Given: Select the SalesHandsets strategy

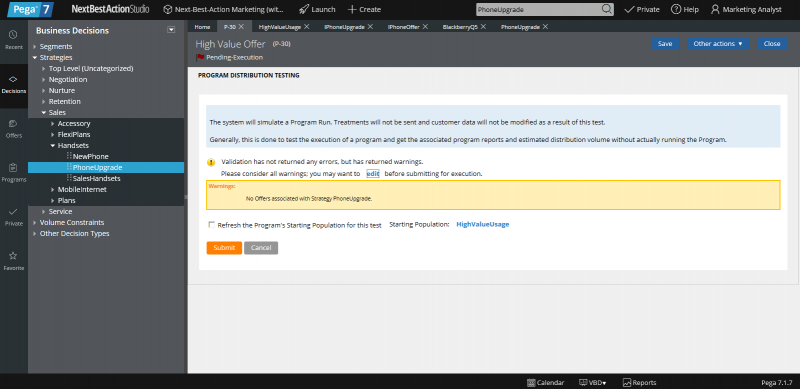Looking at the screenshot, I should [96, 179].
